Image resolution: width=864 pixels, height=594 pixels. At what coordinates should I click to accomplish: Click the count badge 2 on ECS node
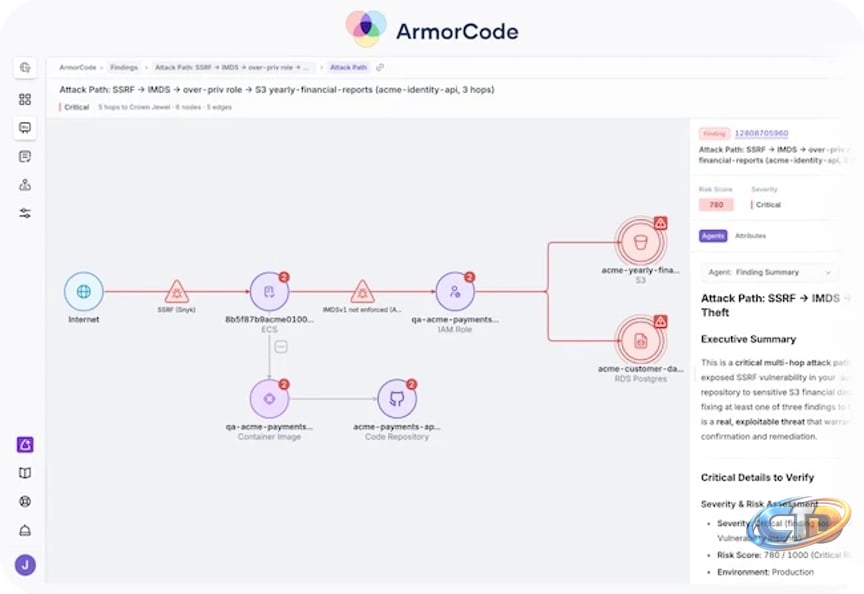pos(284,277)
